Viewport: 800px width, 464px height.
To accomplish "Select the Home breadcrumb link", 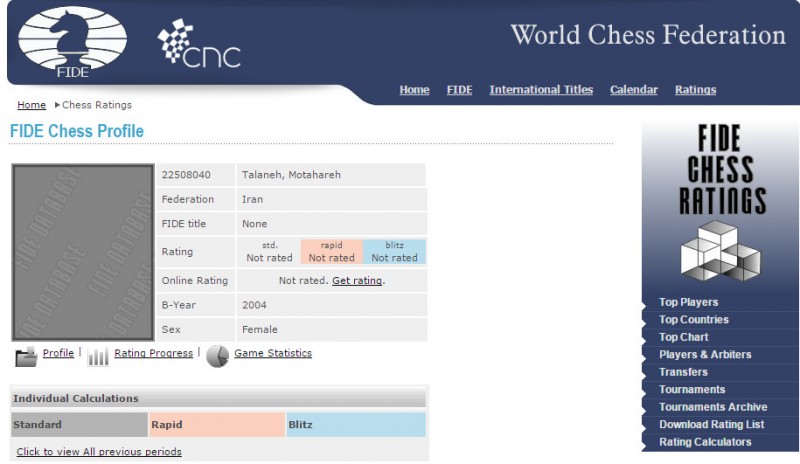I will (x=32, y=105).
